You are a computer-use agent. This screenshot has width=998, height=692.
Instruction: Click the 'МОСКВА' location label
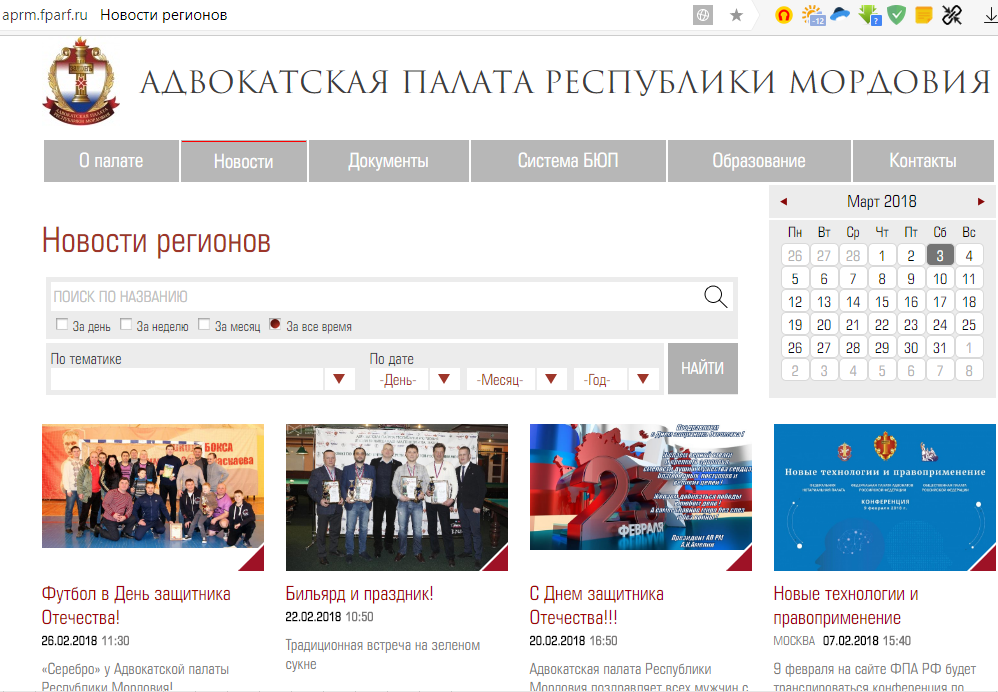point(794,640)
